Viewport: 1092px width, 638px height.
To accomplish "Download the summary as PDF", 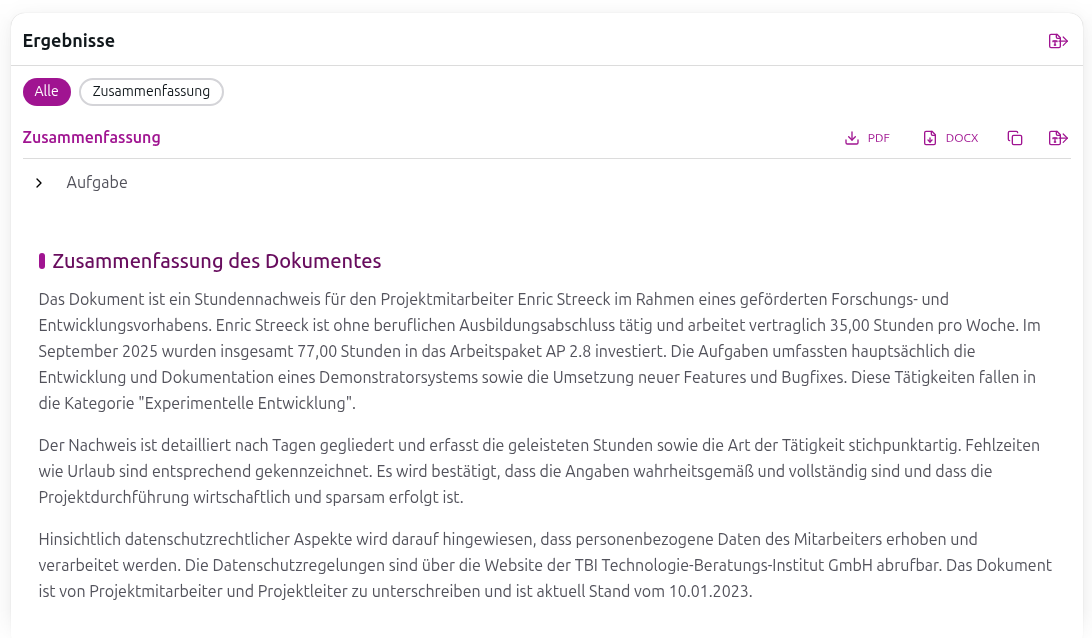I will click(x=867, y=137).
